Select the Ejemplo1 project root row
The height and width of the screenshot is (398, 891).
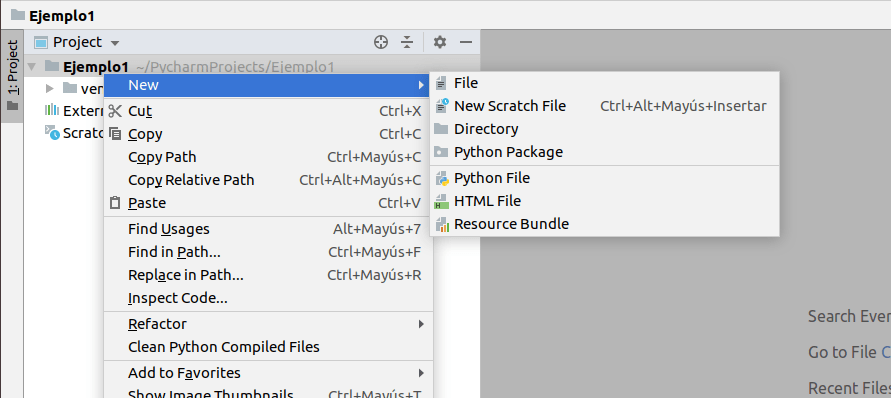tap(252, 67)
